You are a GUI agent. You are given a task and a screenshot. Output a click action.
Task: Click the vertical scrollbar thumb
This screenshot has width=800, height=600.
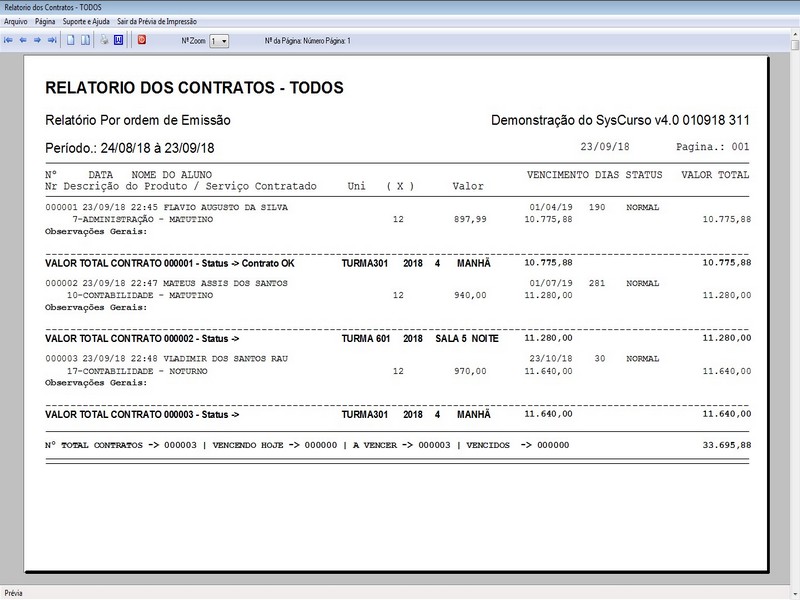795,45
